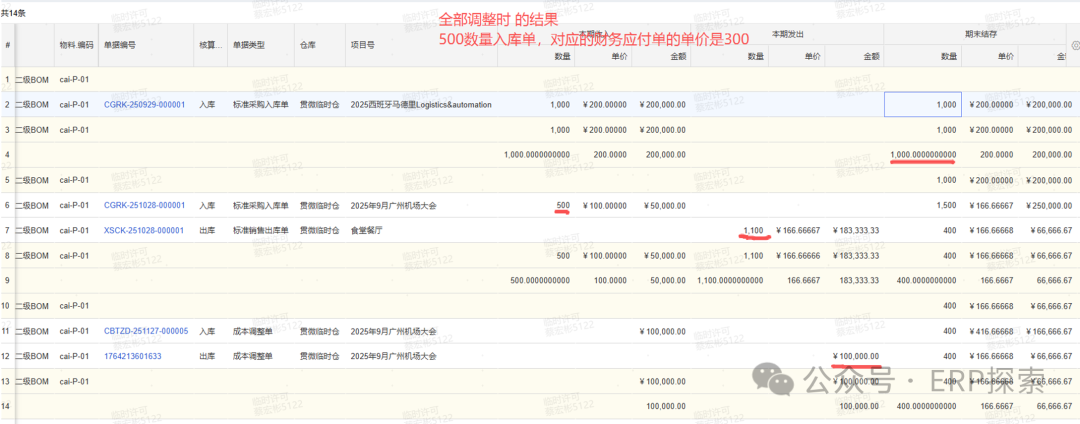Screen dimensions: 1080x424
Task: Click the 本期发出 group header
Action: [787, 32]
